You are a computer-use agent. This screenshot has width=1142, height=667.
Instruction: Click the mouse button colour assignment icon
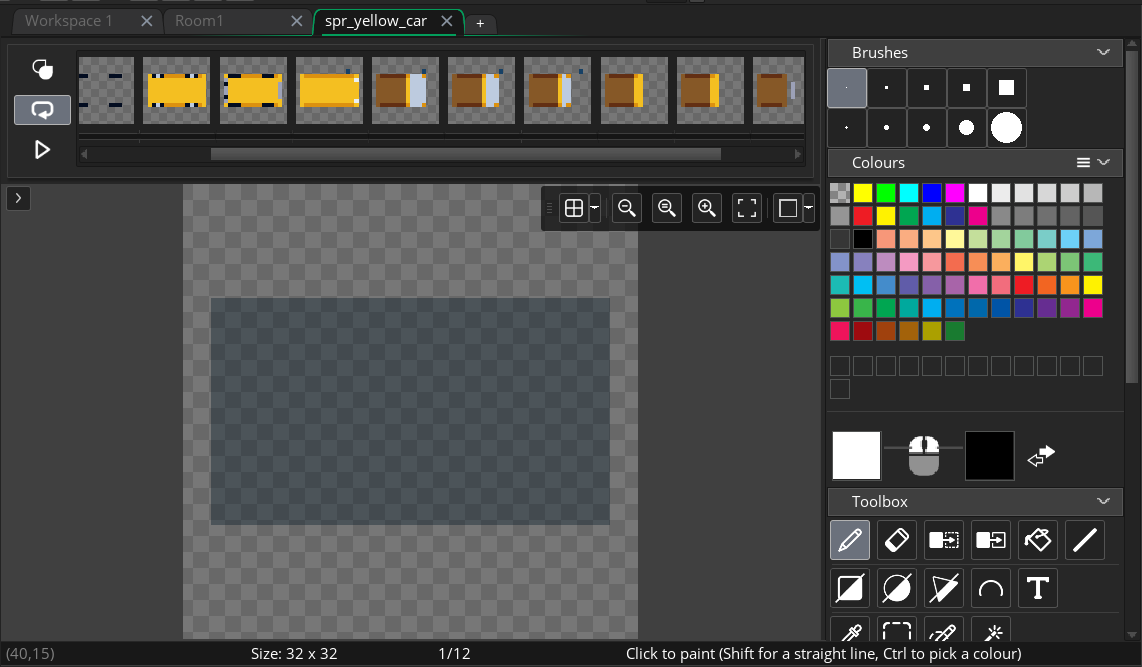tap(924, 456)
